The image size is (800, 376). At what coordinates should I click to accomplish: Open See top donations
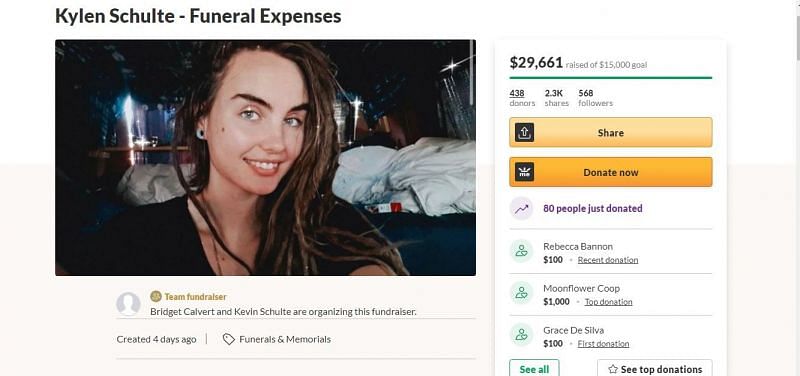(655, 369)
